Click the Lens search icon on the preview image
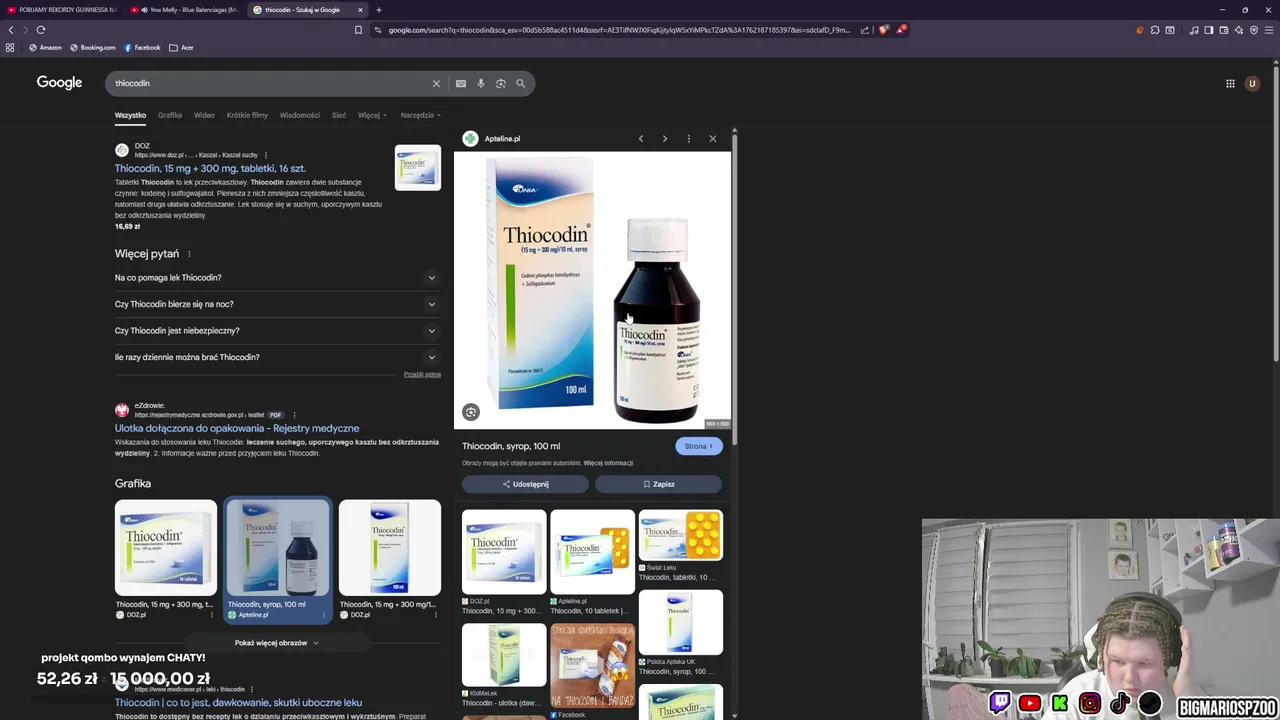Viewport: 1280px width, 720px height. [471, 412]
